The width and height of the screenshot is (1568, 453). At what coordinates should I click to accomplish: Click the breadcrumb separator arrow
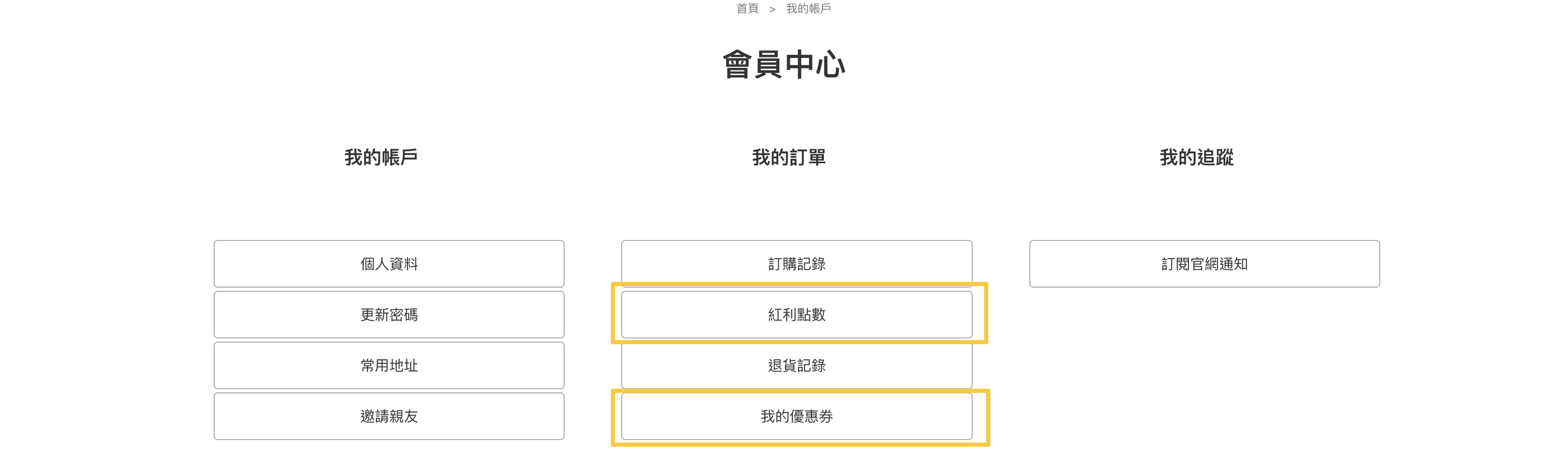click(772, 9)
